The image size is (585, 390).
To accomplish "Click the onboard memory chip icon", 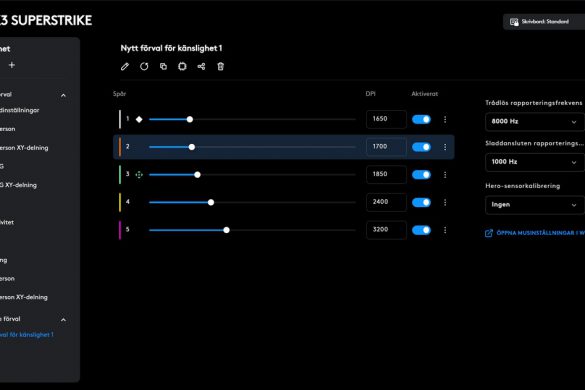I will [182, 66].
